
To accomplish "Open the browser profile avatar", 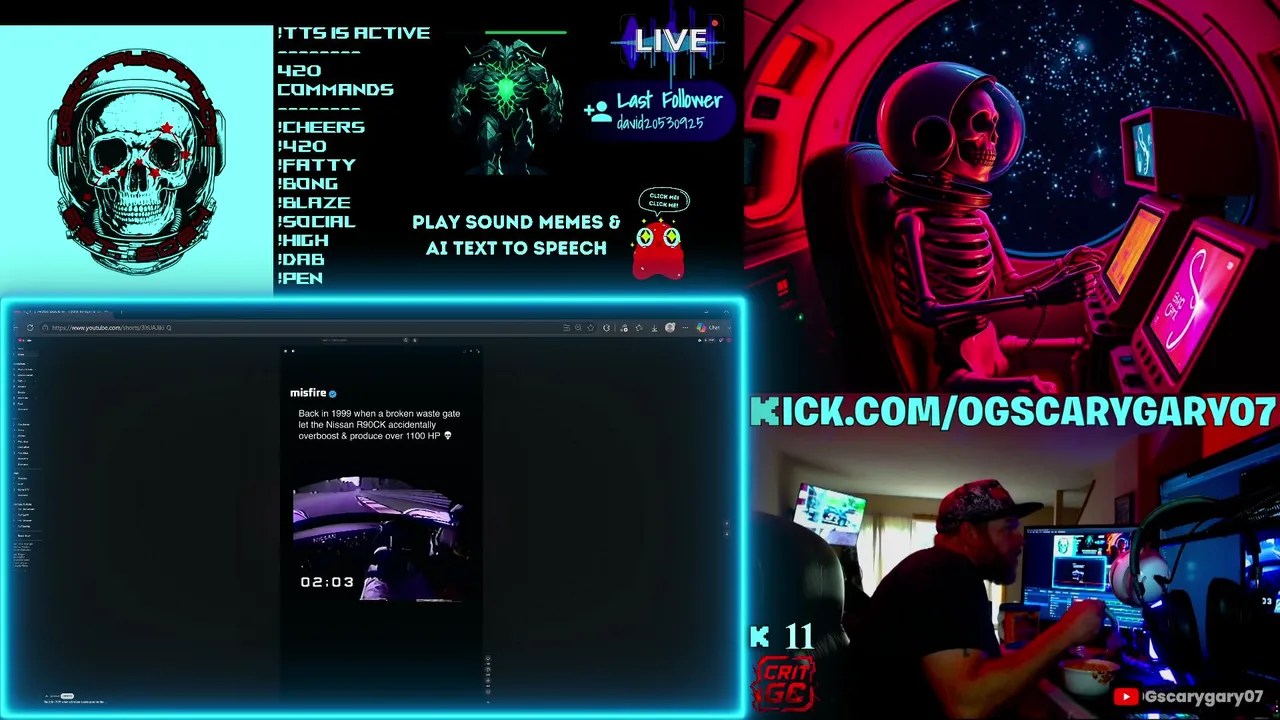I will [670, 328].
